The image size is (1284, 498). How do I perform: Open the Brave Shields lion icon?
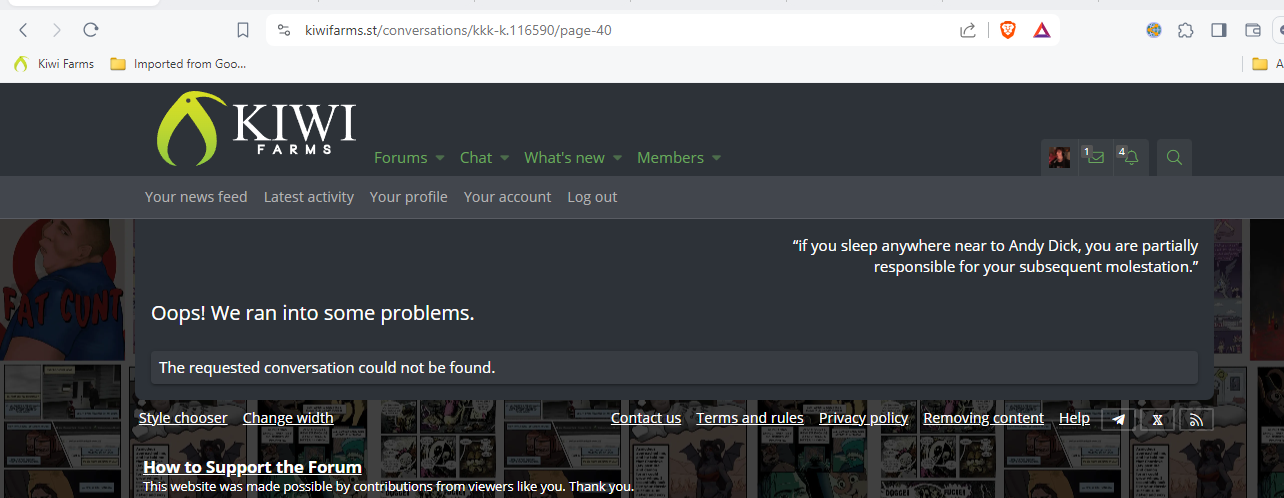1008,30
